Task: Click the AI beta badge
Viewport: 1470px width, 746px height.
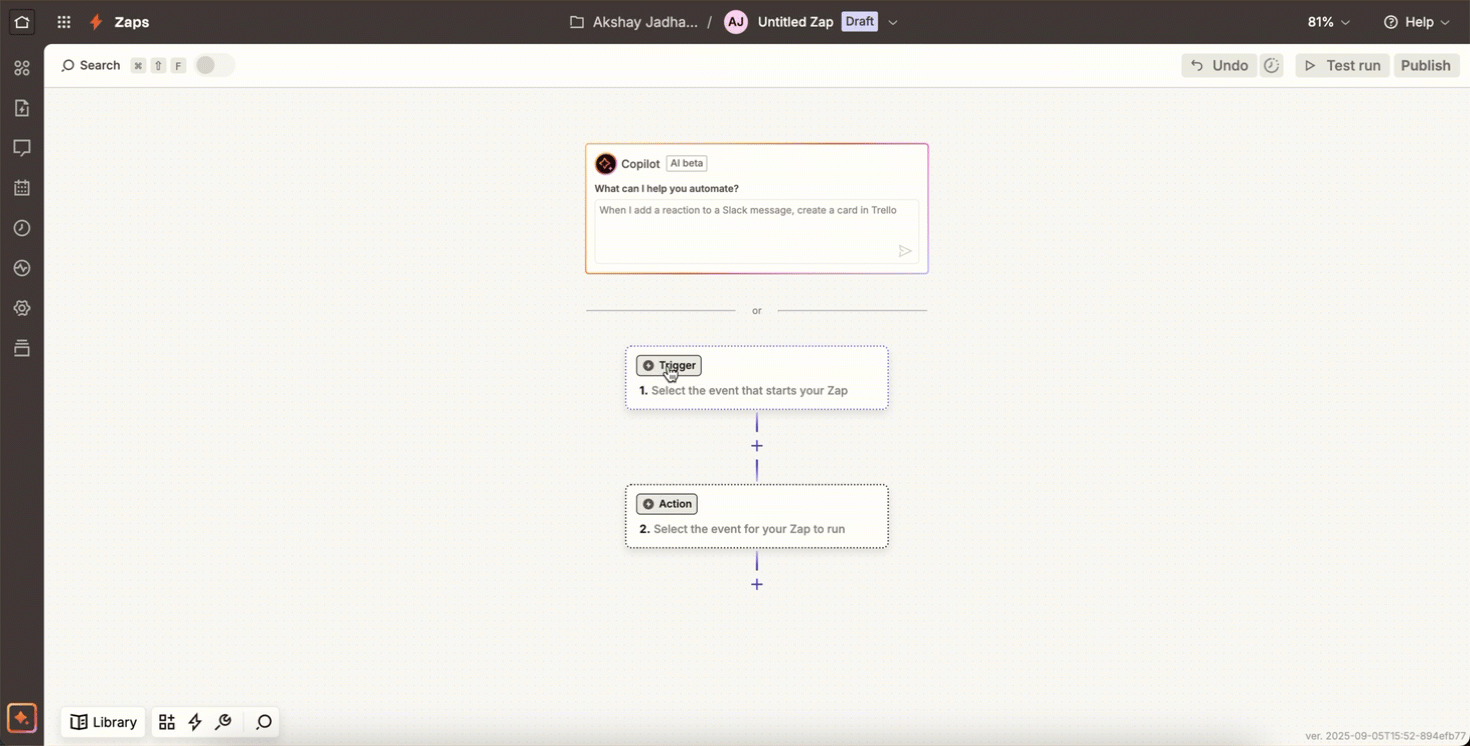Action: [687, 163]
